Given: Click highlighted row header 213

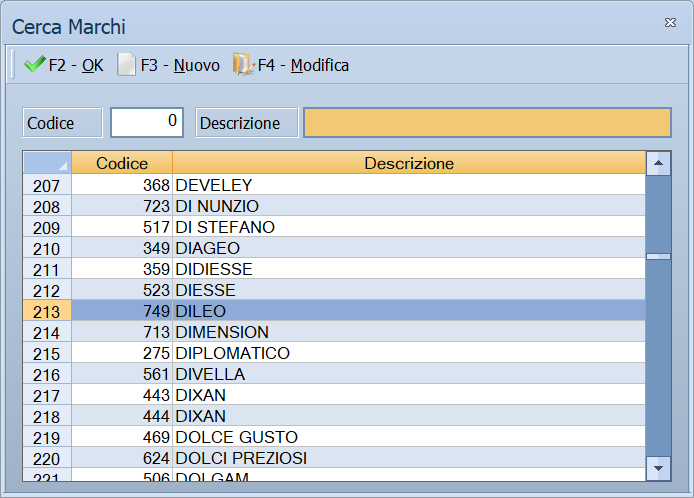Looking at the screenshot, I should (x=47, y=311).
